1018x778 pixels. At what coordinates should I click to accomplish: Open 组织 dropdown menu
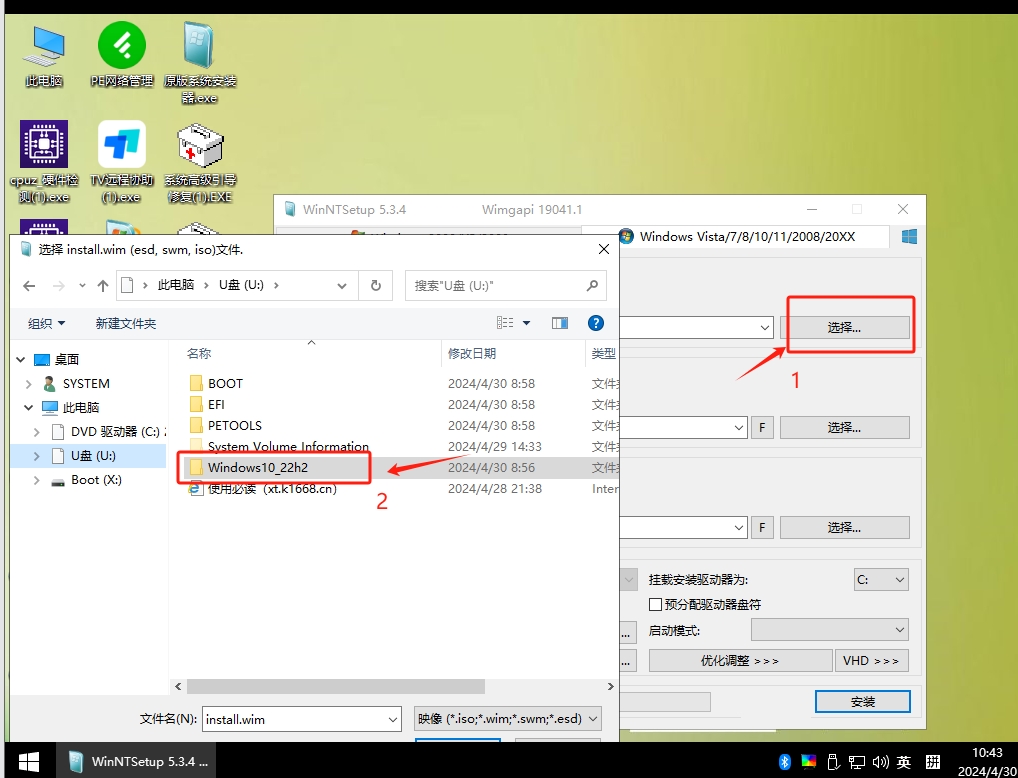click(46, 323)
